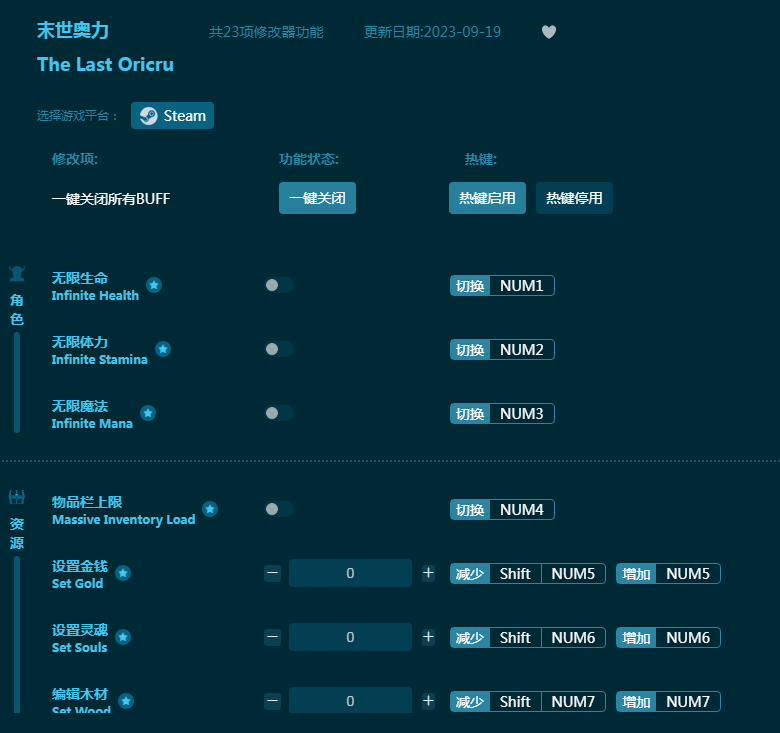Toggle Infinite Stamina switch
Screen dimensions: 780x733
[279, 349]
